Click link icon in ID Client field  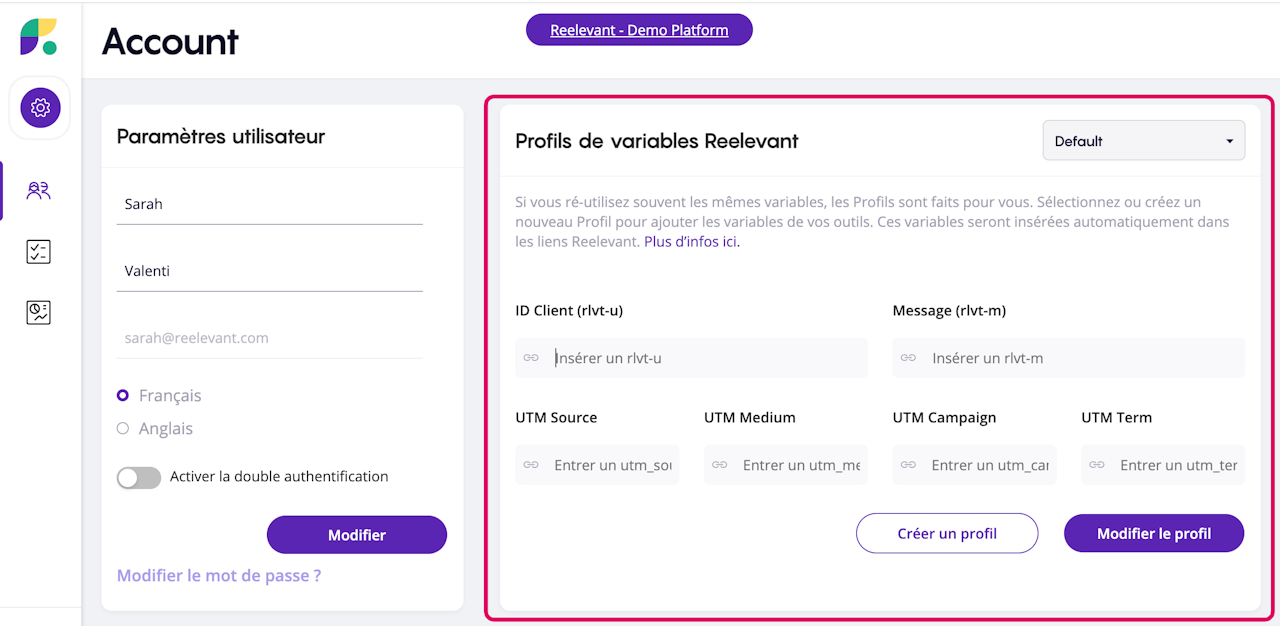point(531,358)
